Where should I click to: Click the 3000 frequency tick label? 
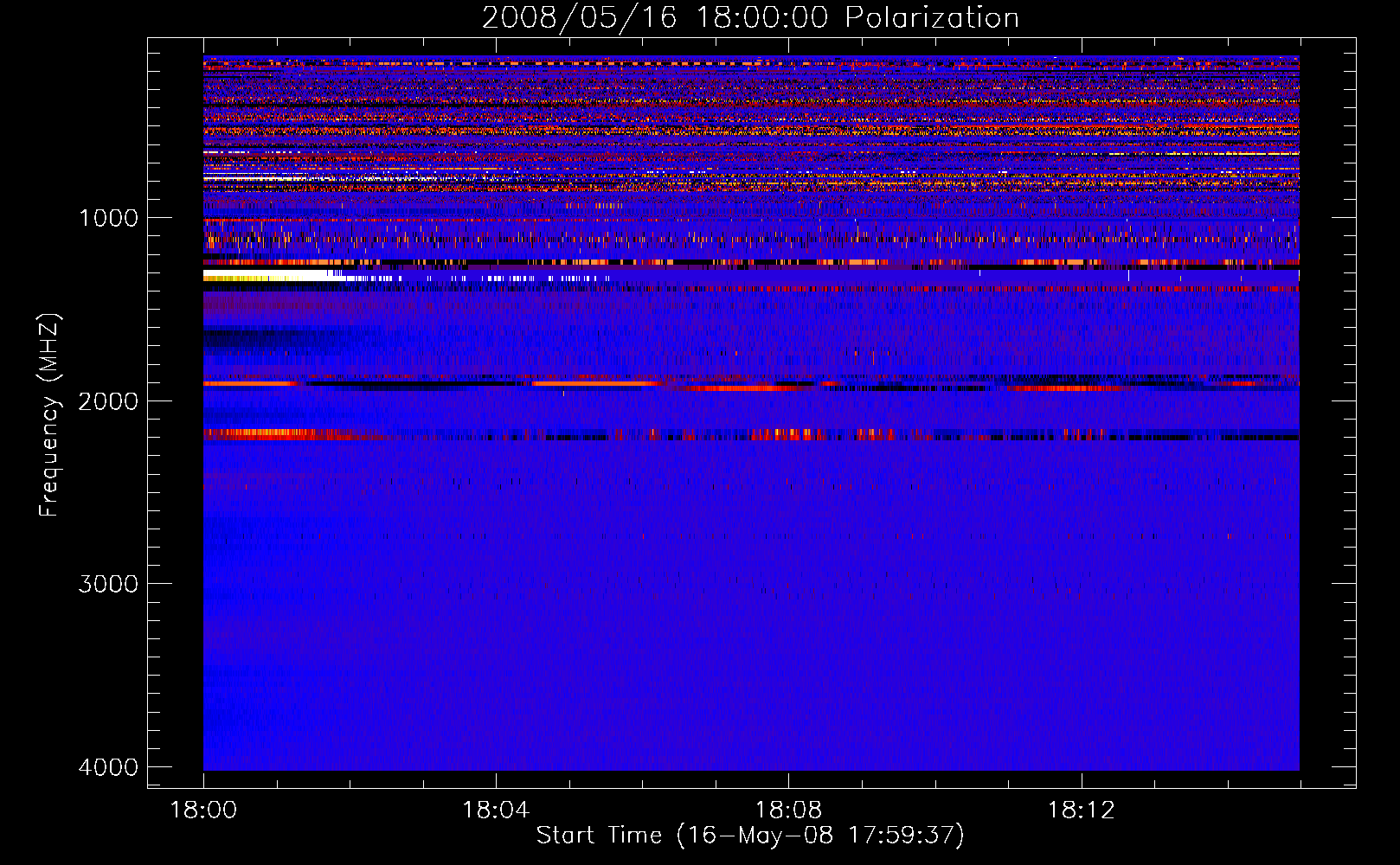coord(108,584)
